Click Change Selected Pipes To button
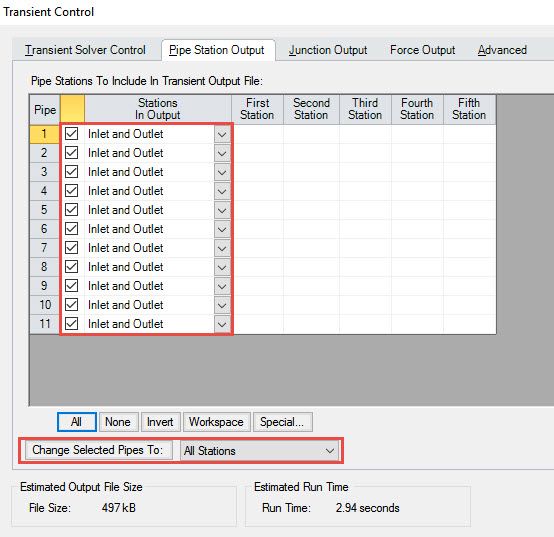554x537 pixels. pos(99,450)
